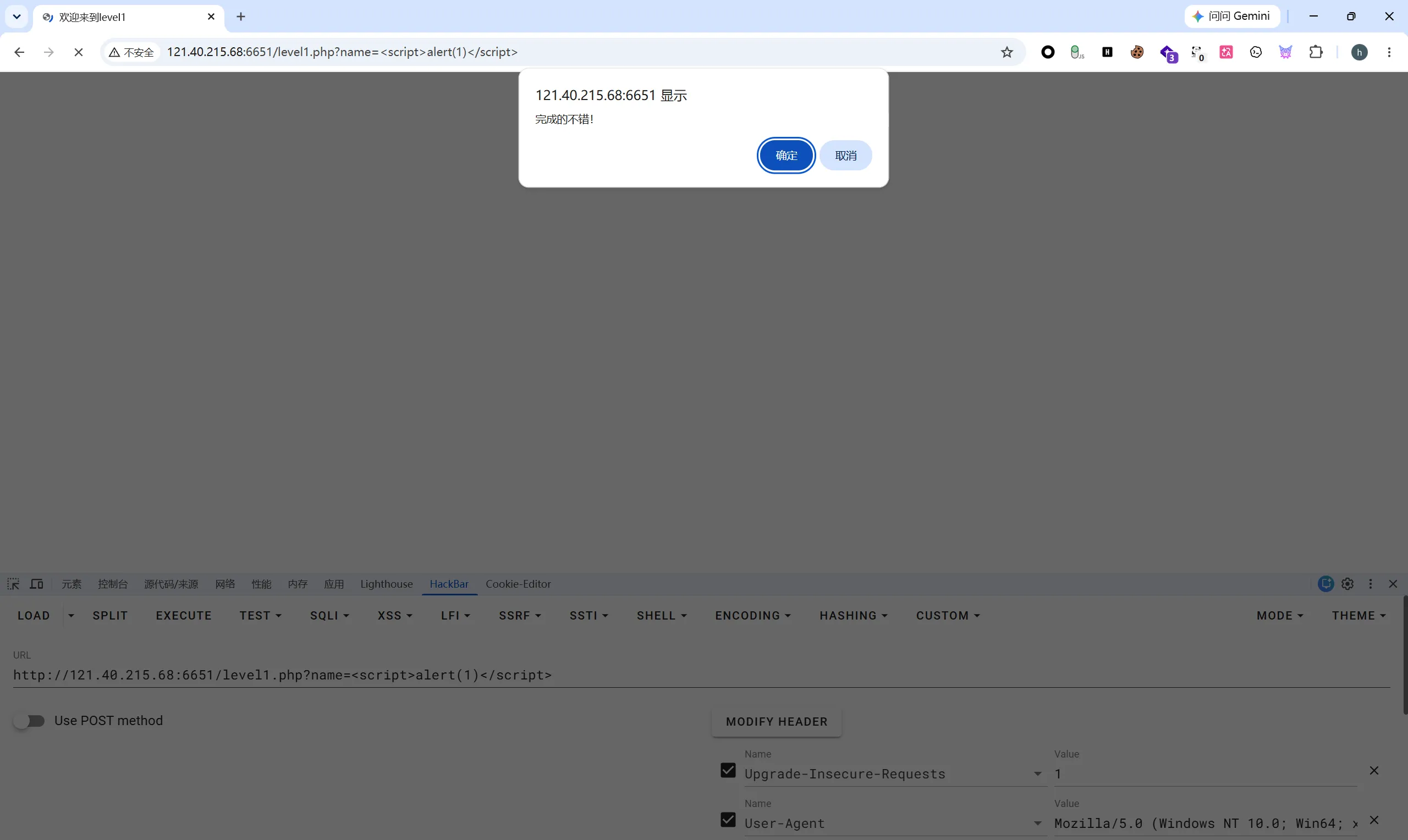
Task: Expand the HASHING dropdown menu
Action: (x=854, y=615)
